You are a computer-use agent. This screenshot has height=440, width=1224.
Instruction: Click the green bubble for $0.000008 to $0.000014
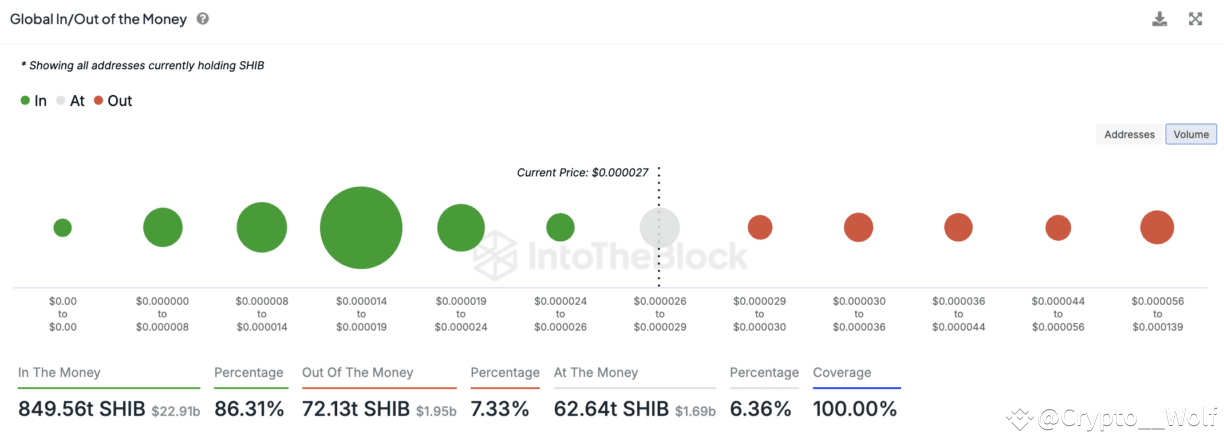[x=262, y=227]
